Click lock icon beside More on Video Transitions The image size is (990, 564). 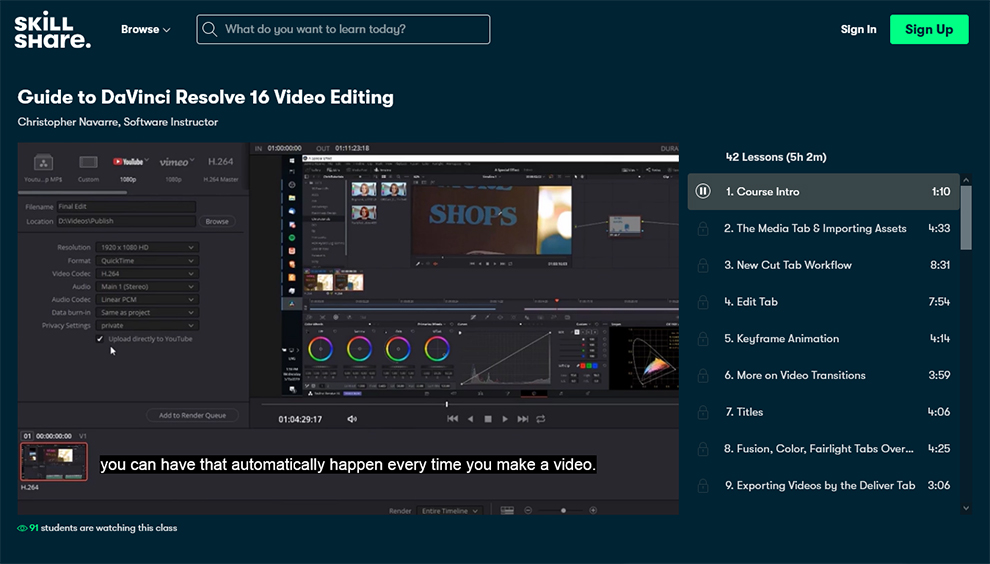[703, 375]
